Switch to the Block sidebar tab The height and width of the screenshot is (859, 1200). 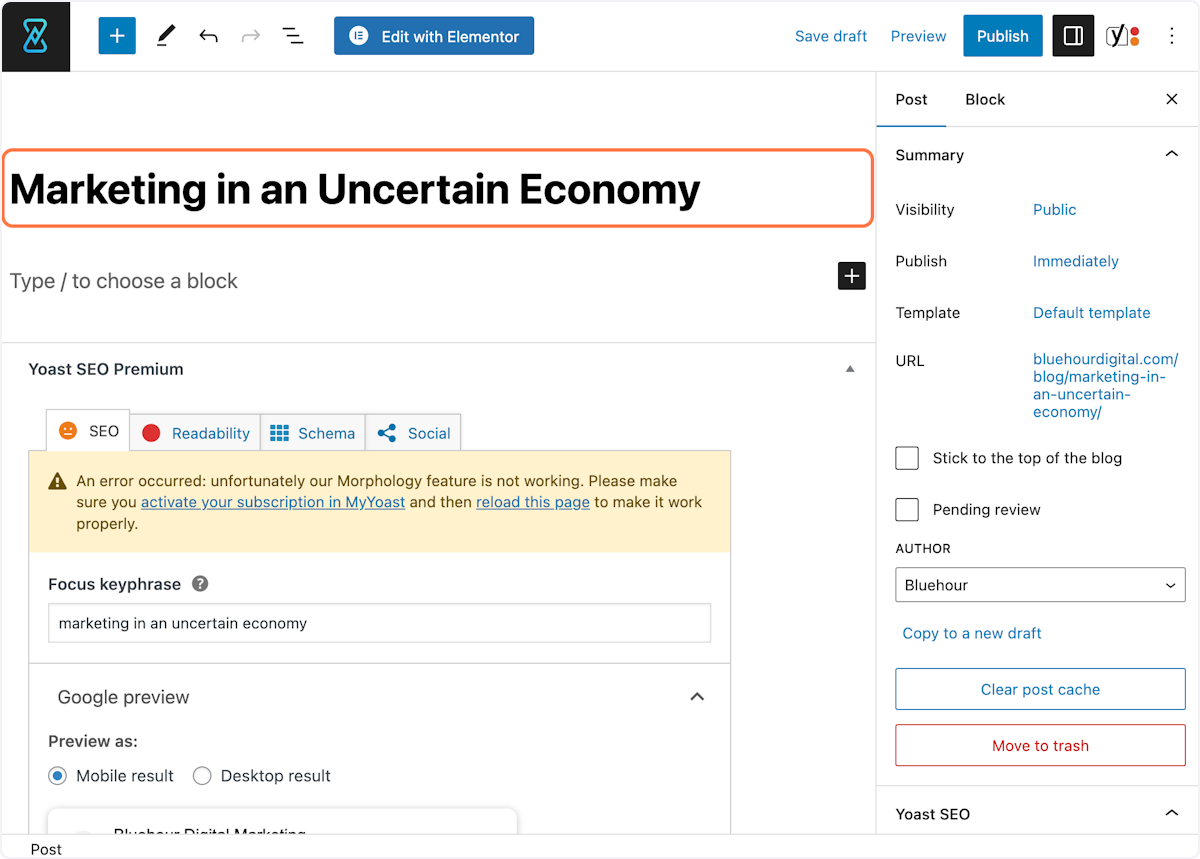985,99
